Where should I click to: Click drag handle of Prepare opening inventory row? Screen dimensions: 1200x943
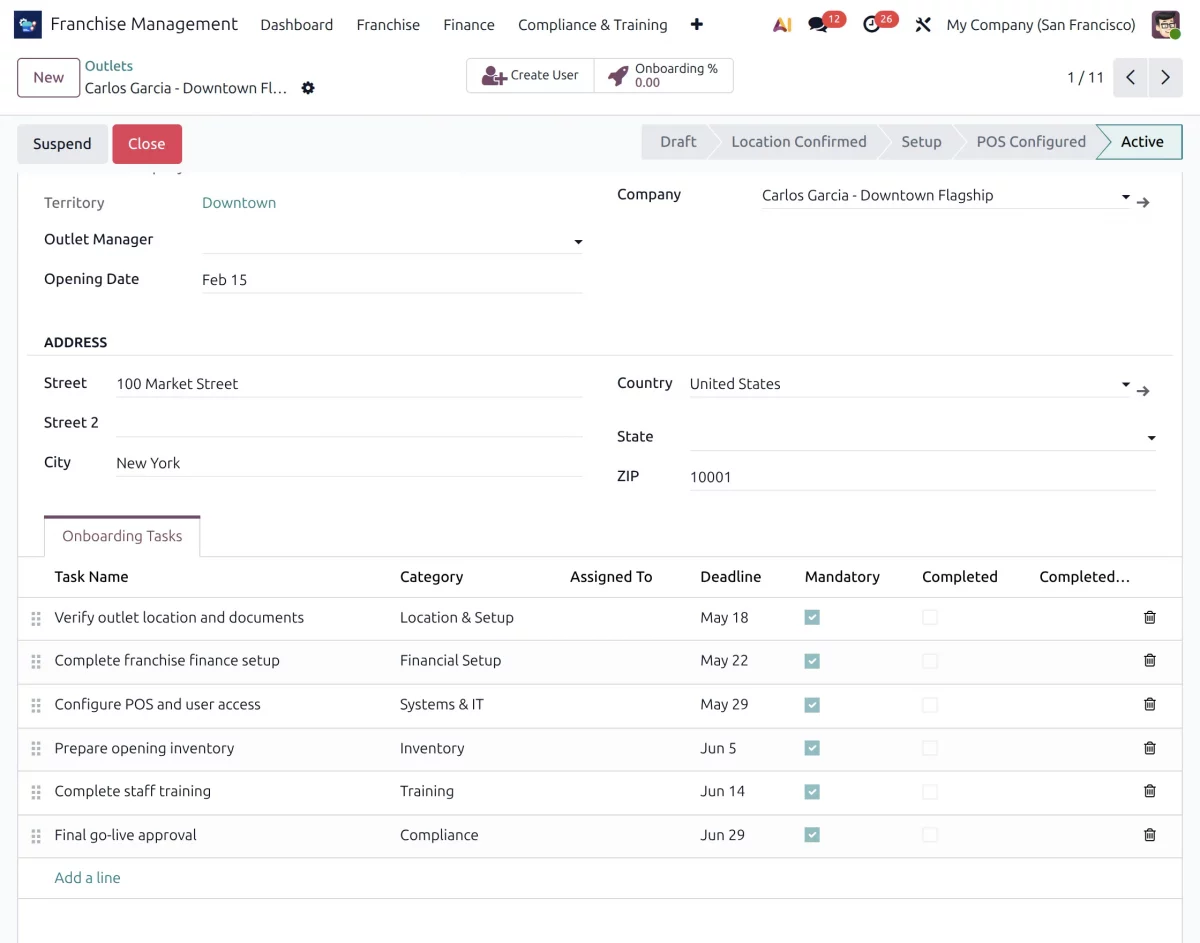pos(36,749)
